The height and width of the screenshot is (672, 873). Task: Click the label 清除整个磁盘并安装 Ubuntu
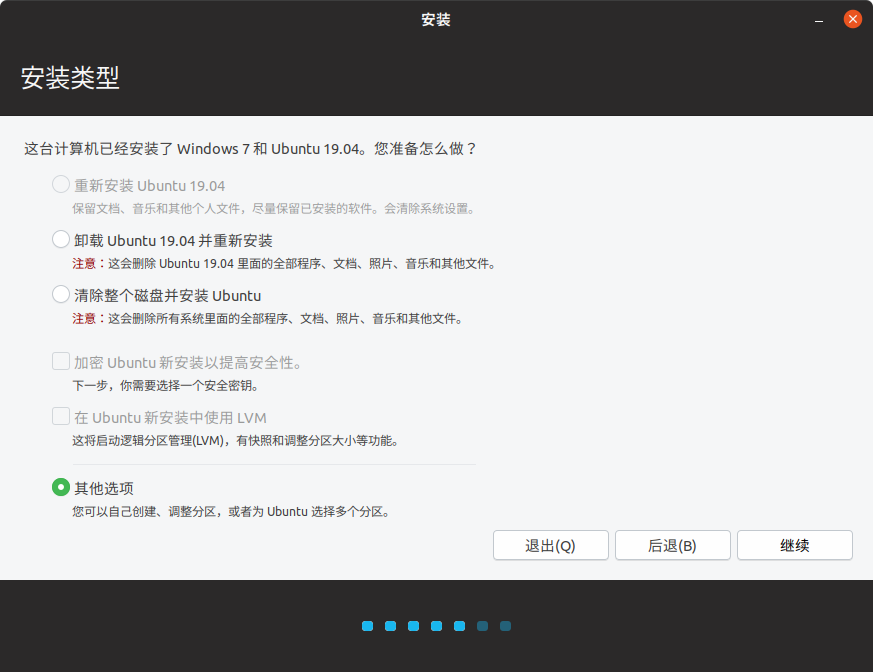(x=168, y=296)
